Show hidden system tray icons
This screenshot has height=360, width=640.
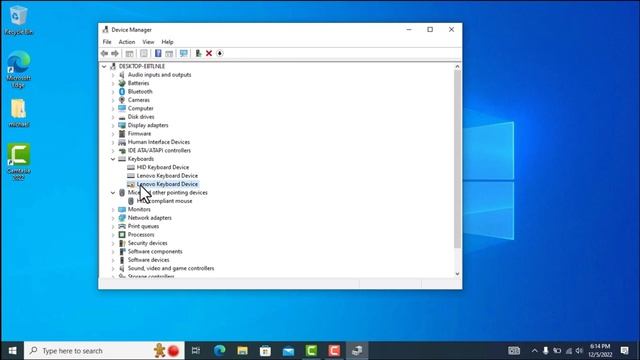(x=534, y=351)
